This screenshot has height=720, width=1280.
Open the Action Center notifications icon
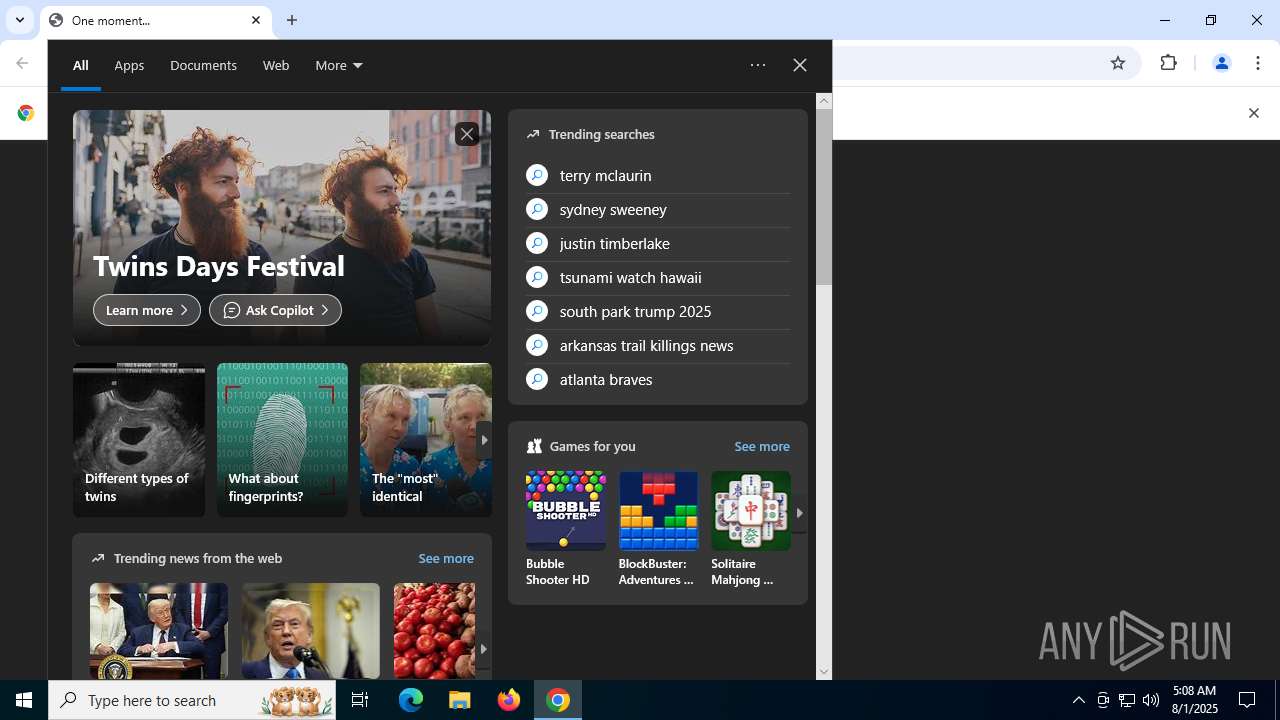click(1247, 700)
